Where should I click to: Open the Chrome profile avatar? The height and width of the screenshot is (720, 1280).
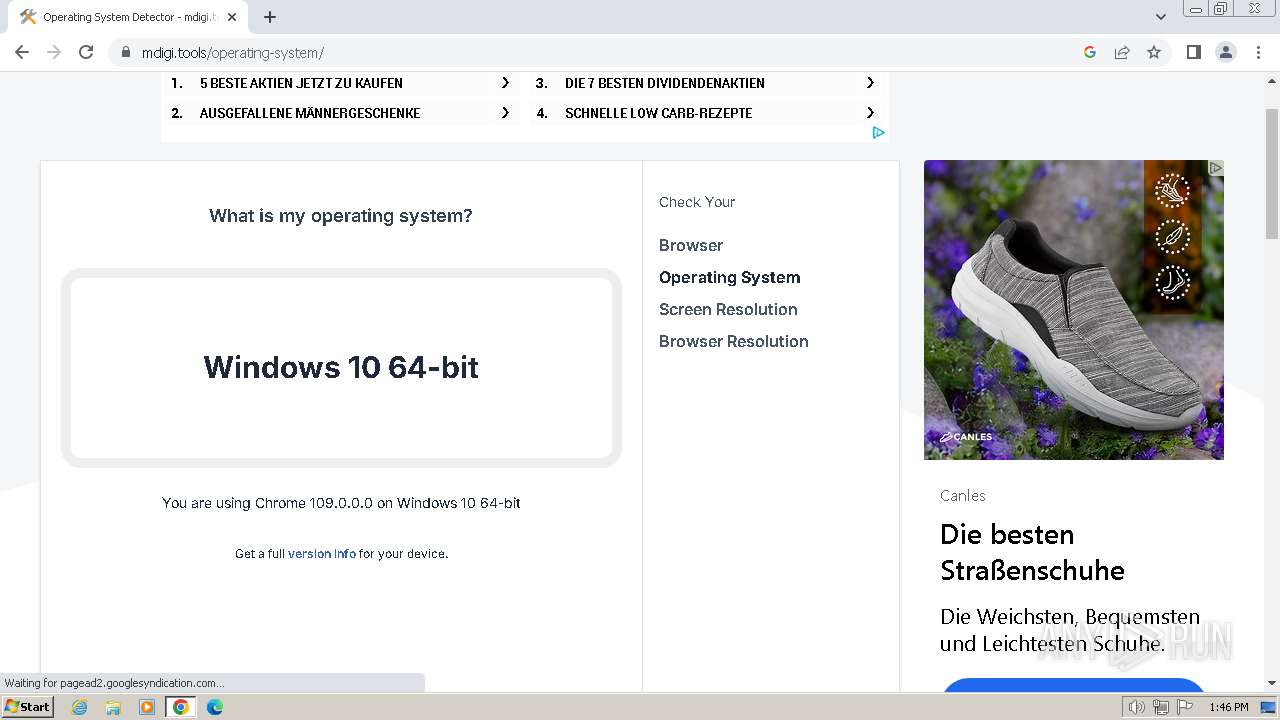pos(1226,52)
